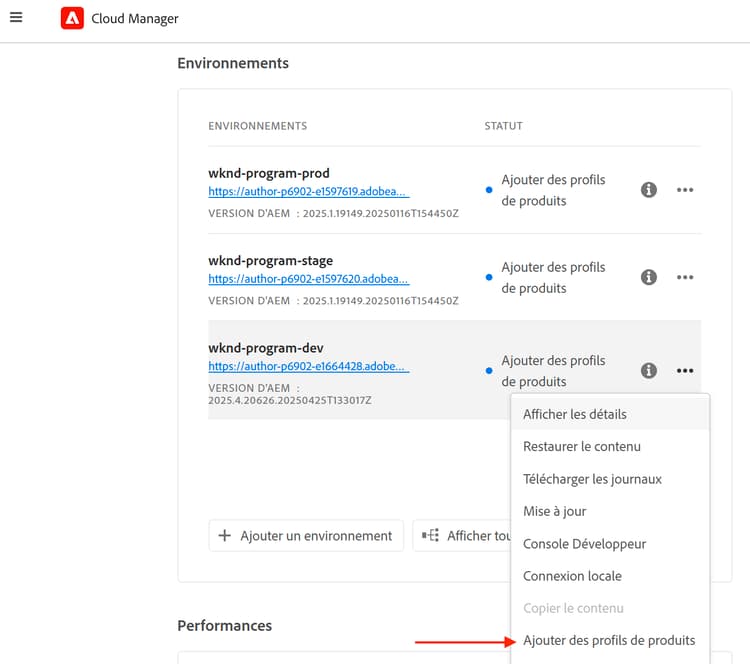The height and width of the screenshot is (664, 750).
Task: Click the Afficher tout button
Action: [x=462, y=536]
